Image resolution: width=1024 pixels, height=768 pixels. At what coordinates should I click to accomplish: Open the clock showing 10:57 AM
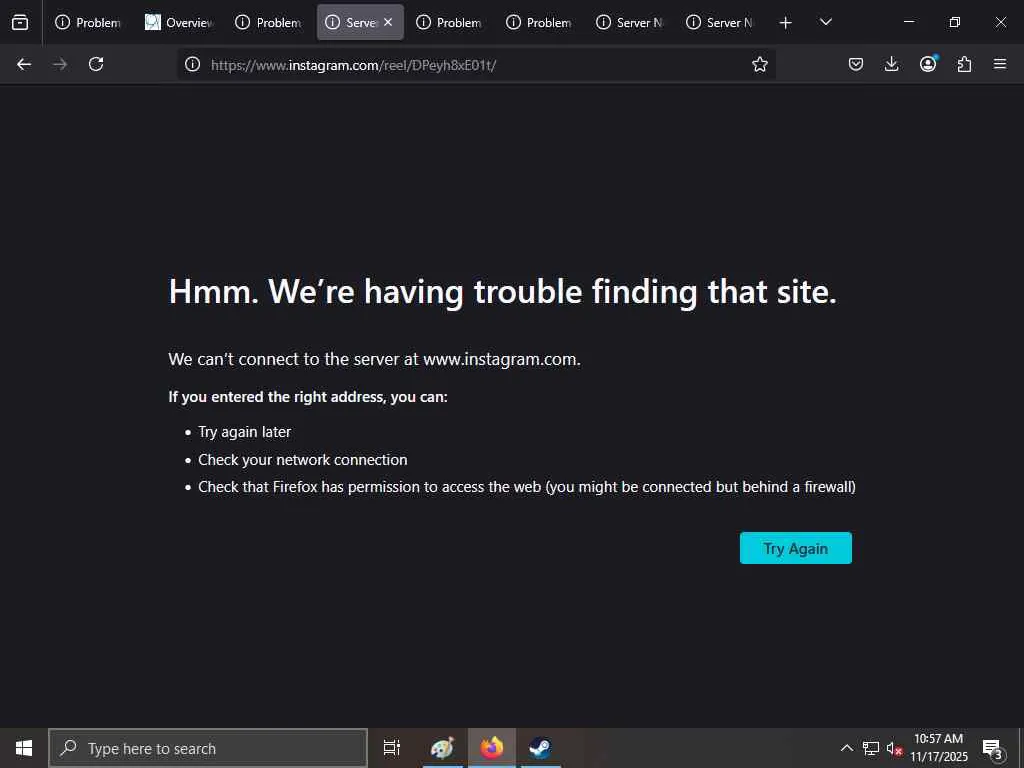(x=938, y=748)
